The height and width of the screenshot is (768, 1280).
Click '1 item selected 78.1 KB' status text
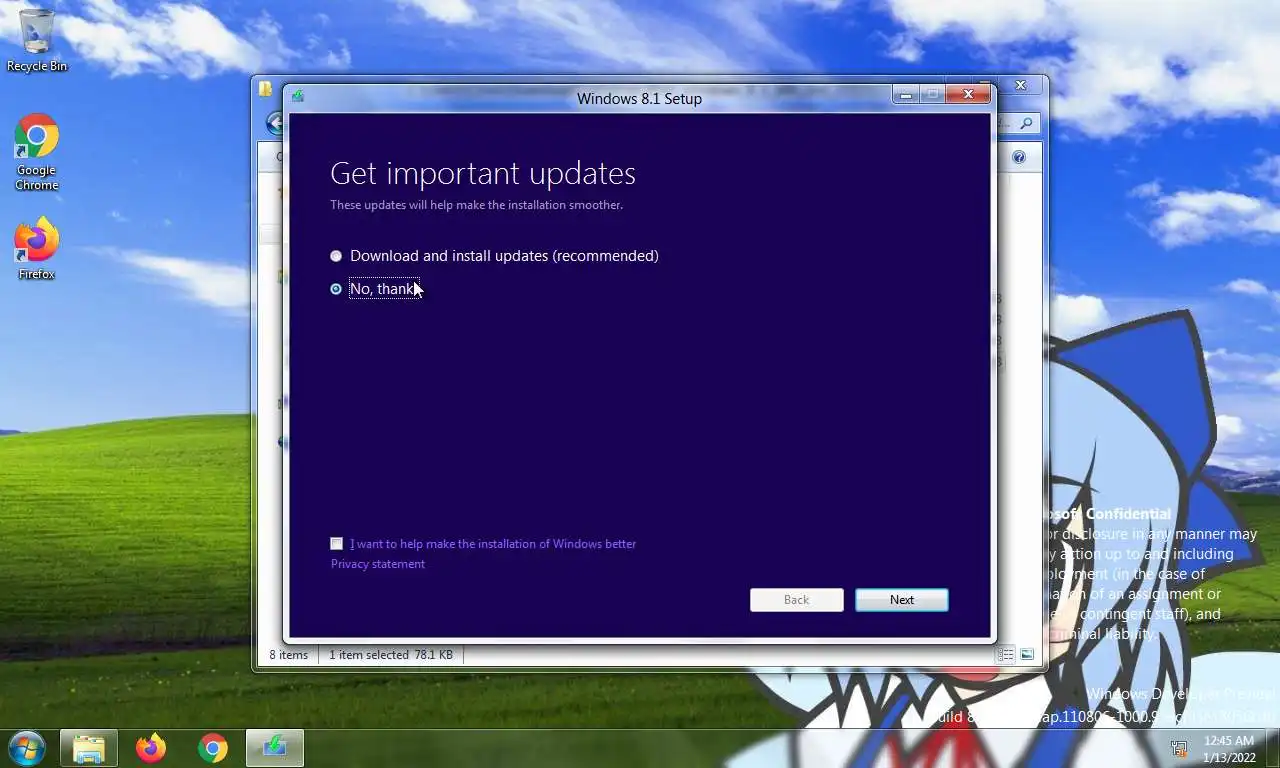click(x=391, y=655)
